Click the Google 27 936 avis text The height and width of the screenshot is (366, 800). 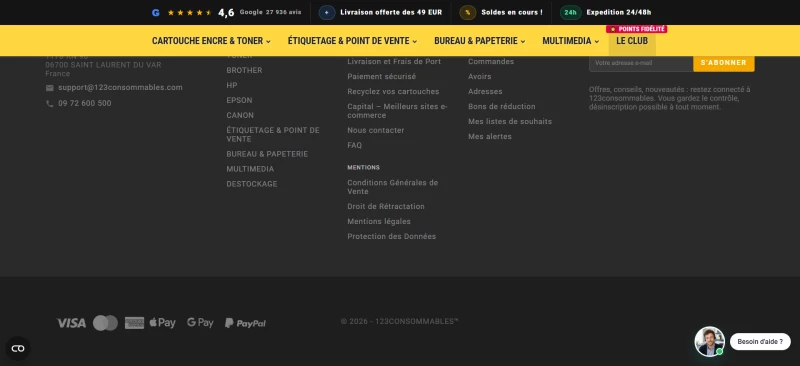(x=270, y=12)
